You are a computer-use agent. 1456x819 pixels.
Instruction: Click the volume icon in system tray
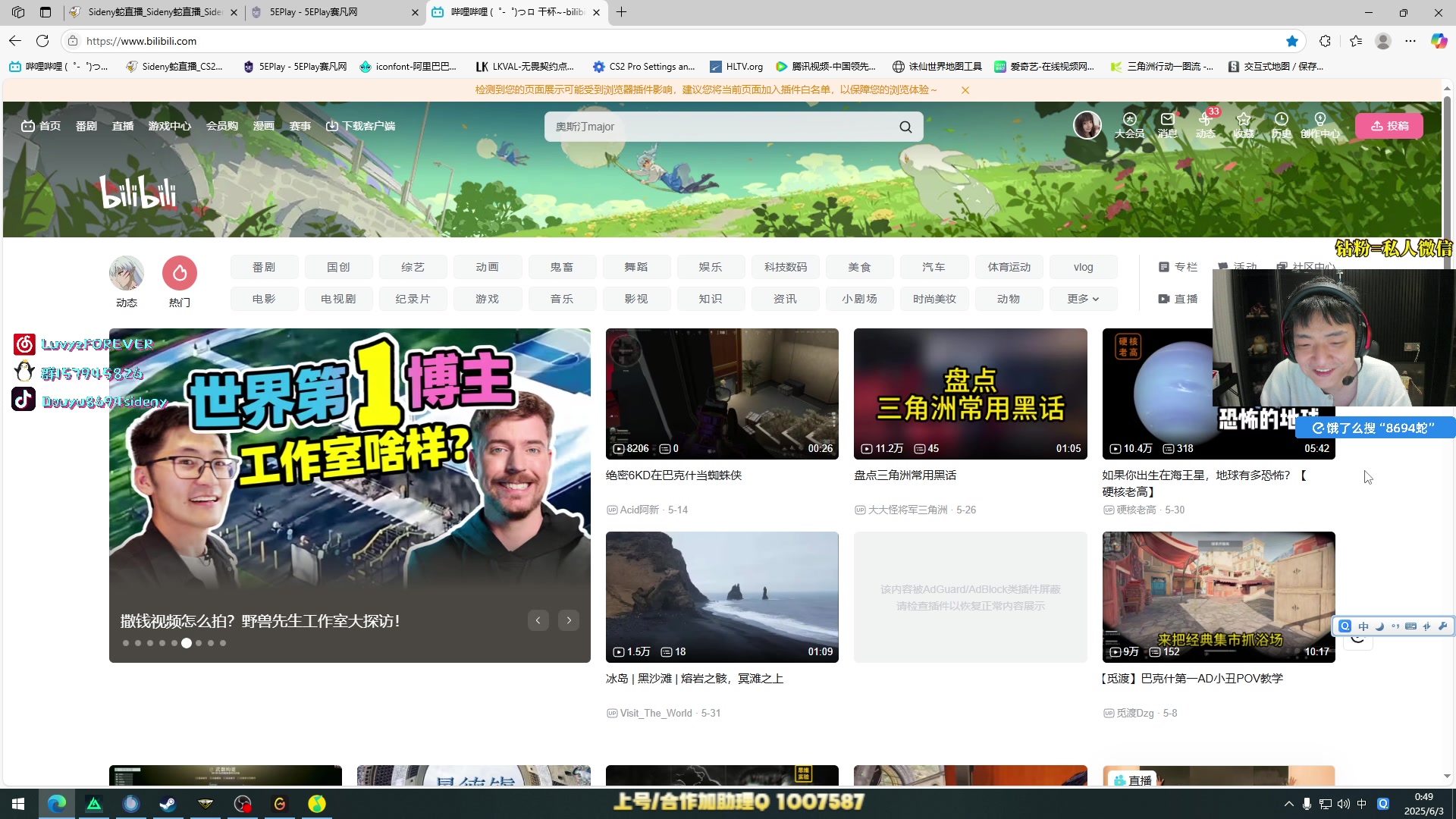coord(1343,804)
